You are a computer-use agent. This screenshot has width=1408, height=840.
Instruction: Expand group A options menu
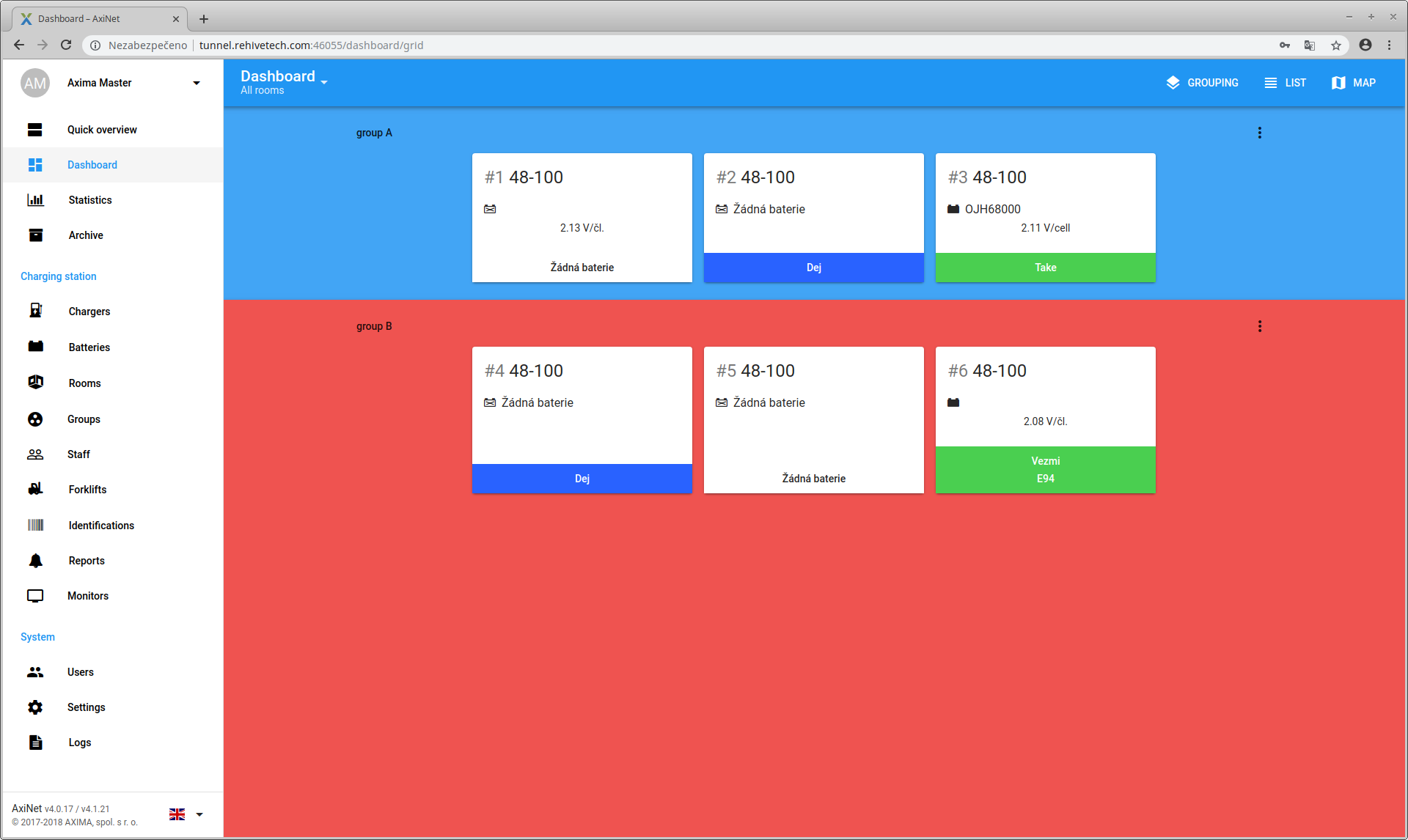(1260, 132)
